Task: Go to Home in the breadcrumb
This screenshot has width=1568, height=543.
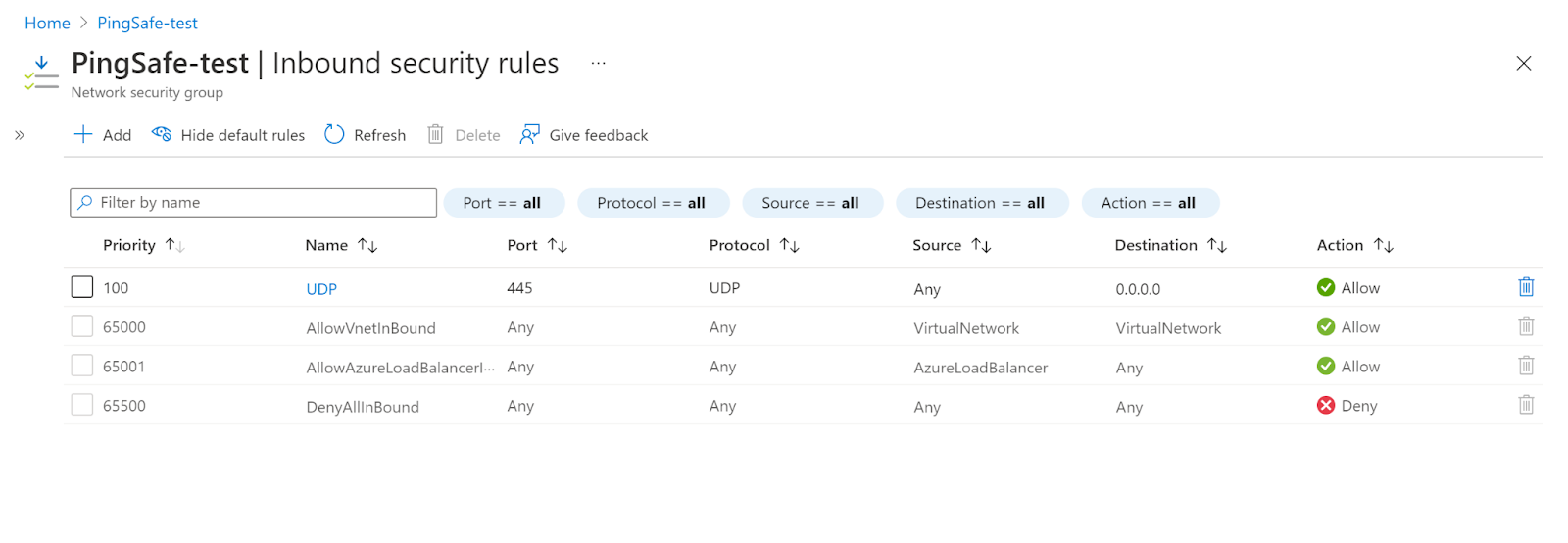Action: 47,23
